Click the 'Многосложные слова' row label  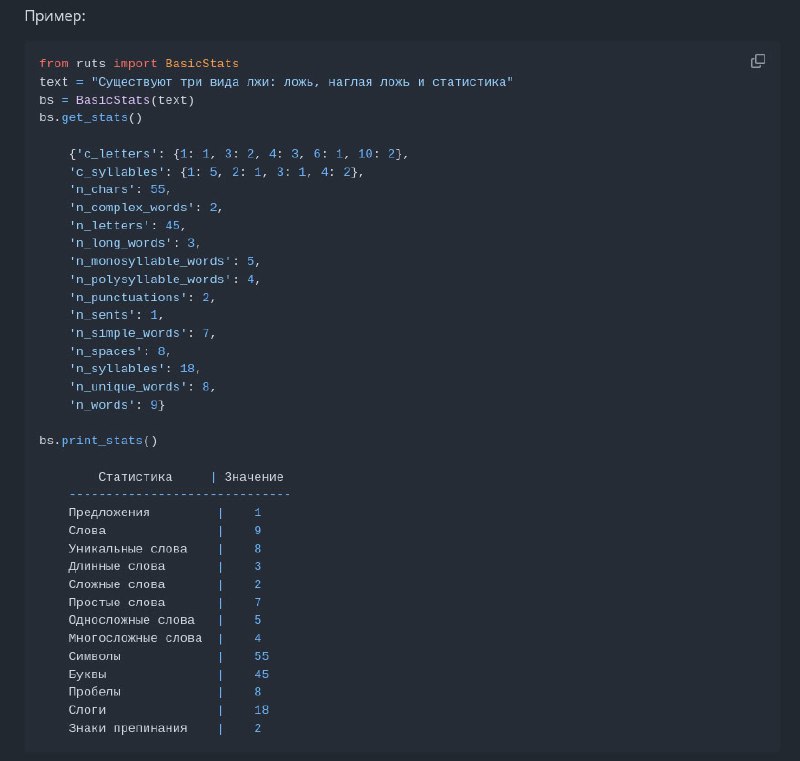135,638
